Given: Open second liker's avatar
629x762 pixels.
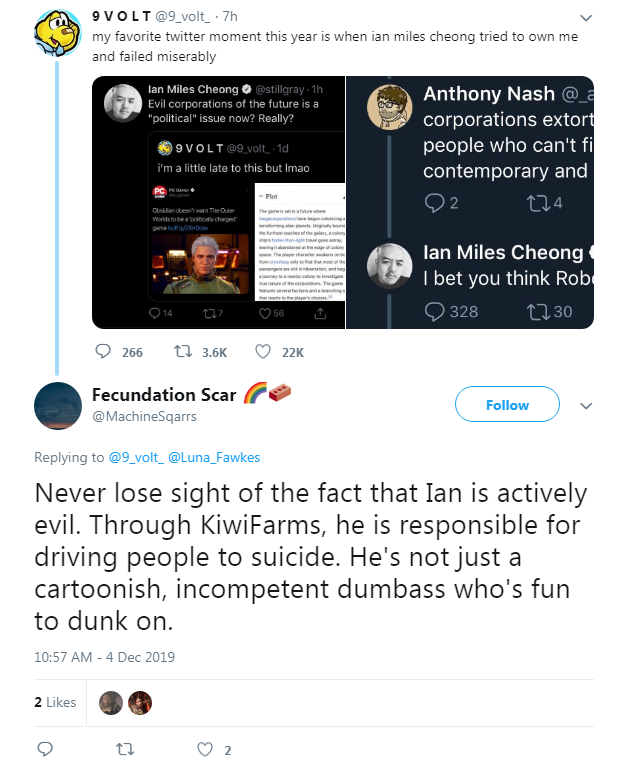Looking at the screenshot, I should point(140,703).
